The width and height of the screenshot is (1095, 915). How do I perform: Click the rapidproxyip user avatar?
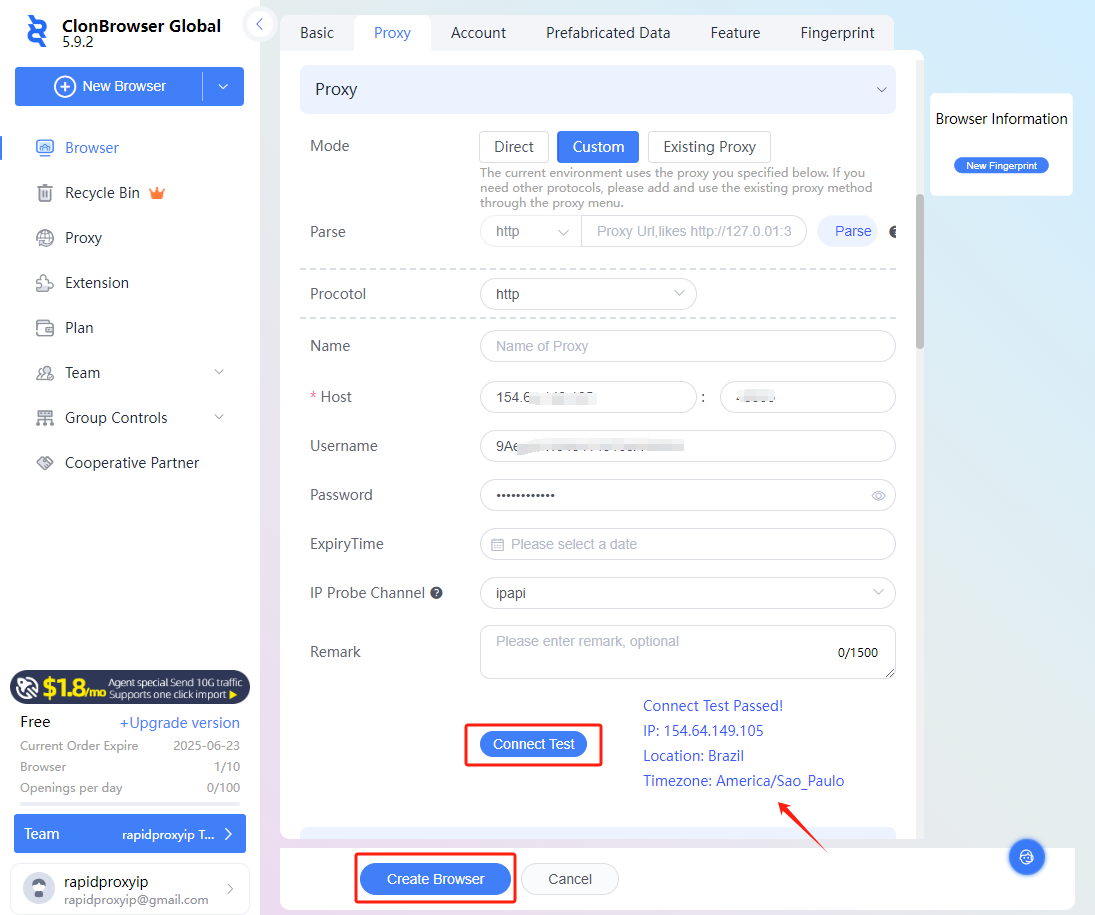click(x=39, y=888)
